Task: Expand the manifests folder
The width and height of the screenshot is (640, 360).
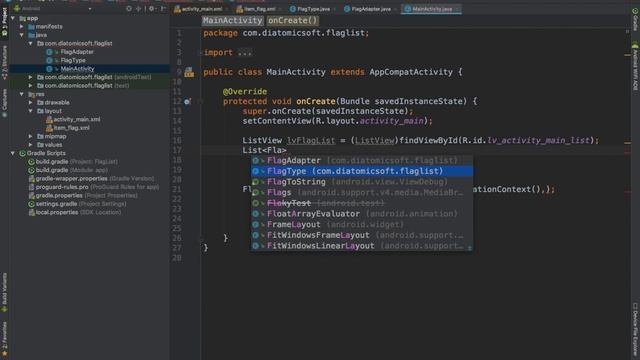Action: coord(22,27)
